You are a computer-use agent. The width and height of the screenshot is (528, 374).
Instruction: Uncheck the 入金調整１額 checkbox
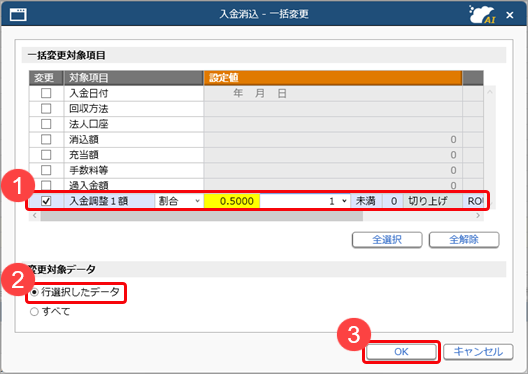tap(46, 201)
